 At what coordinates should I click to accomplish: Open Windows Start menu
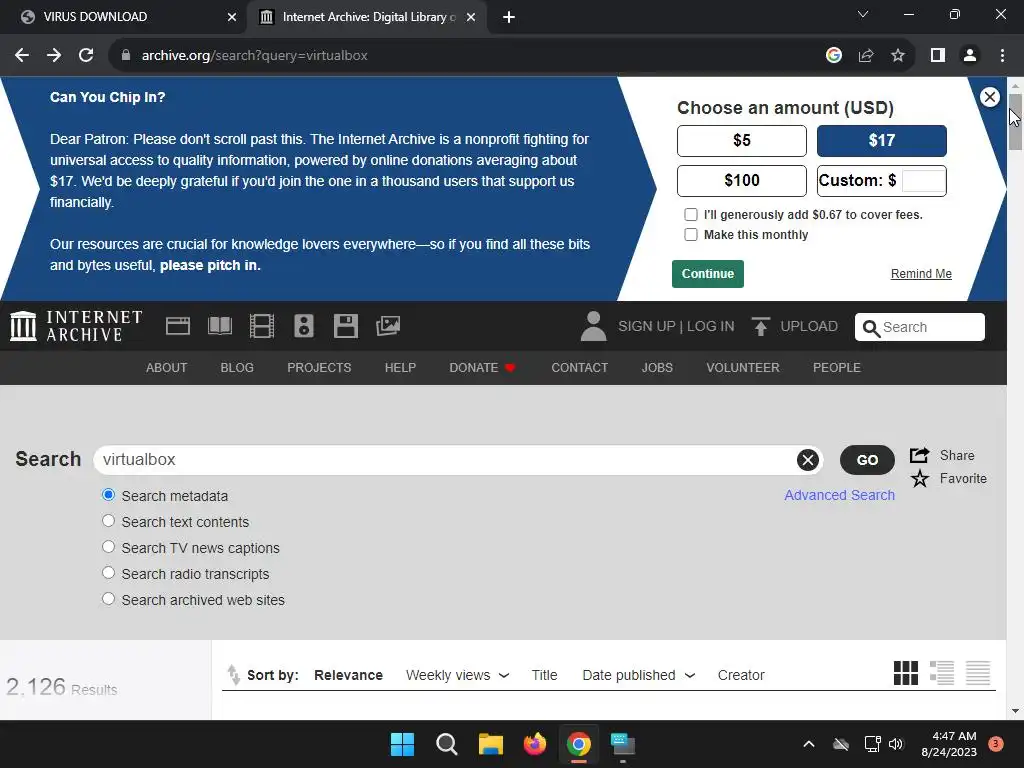point(402,744)
